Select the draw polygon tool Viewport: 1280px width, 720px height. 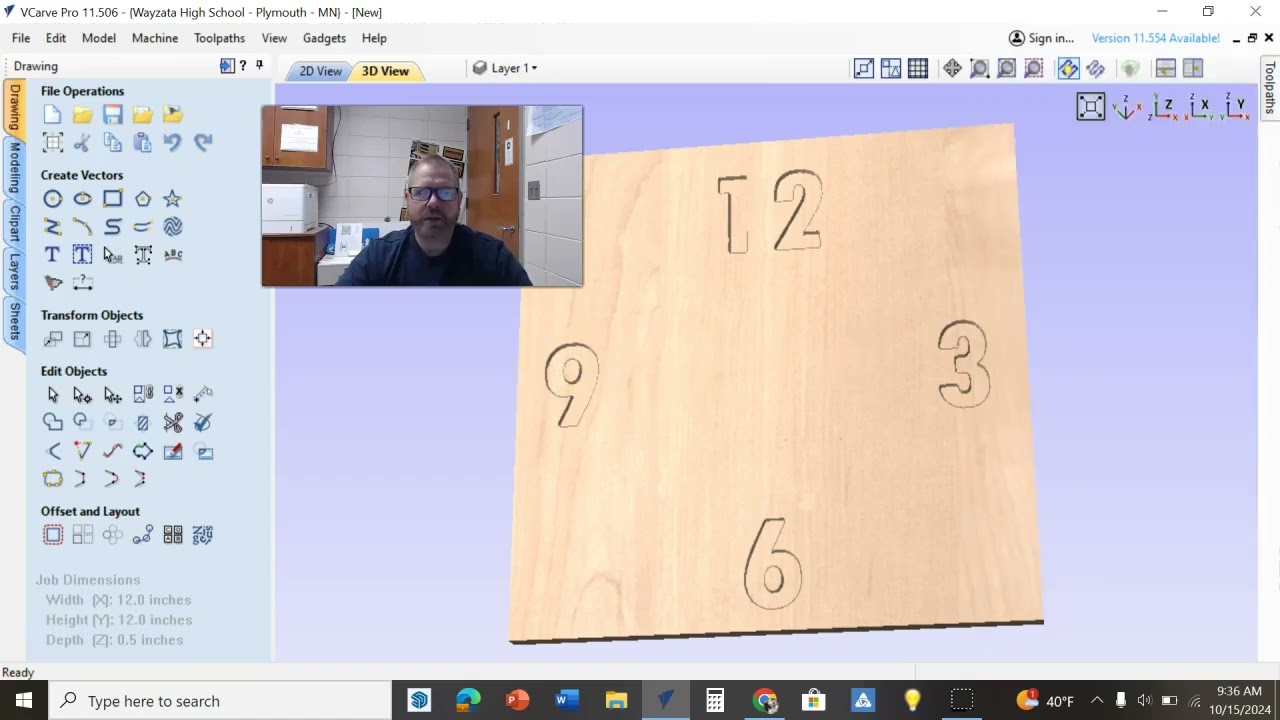(143, 199)
